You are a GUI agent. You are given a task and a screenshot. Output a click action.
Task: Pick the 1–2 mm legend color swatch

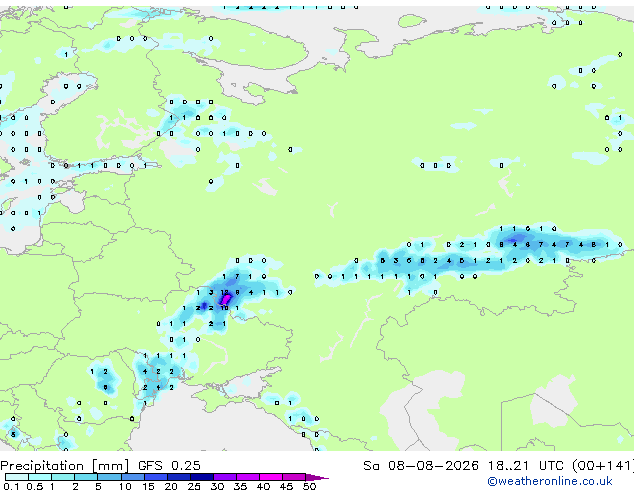(63, 477)
